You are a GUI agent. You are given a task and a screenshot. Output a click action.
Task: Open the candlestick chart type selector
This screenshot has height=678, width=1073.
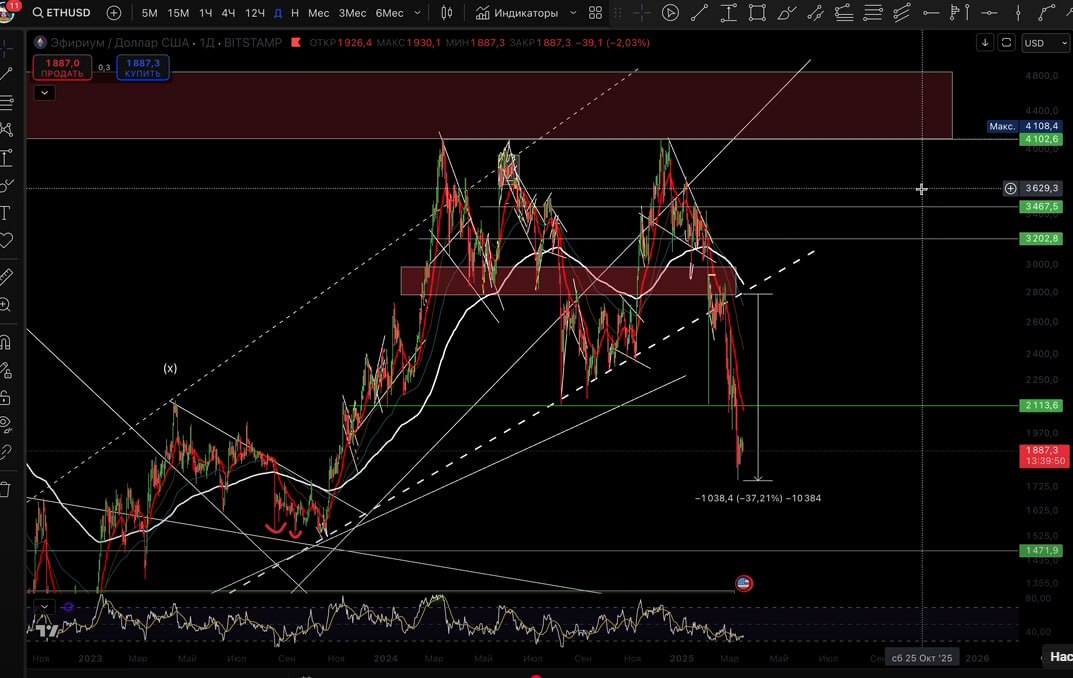click(446, 12)
